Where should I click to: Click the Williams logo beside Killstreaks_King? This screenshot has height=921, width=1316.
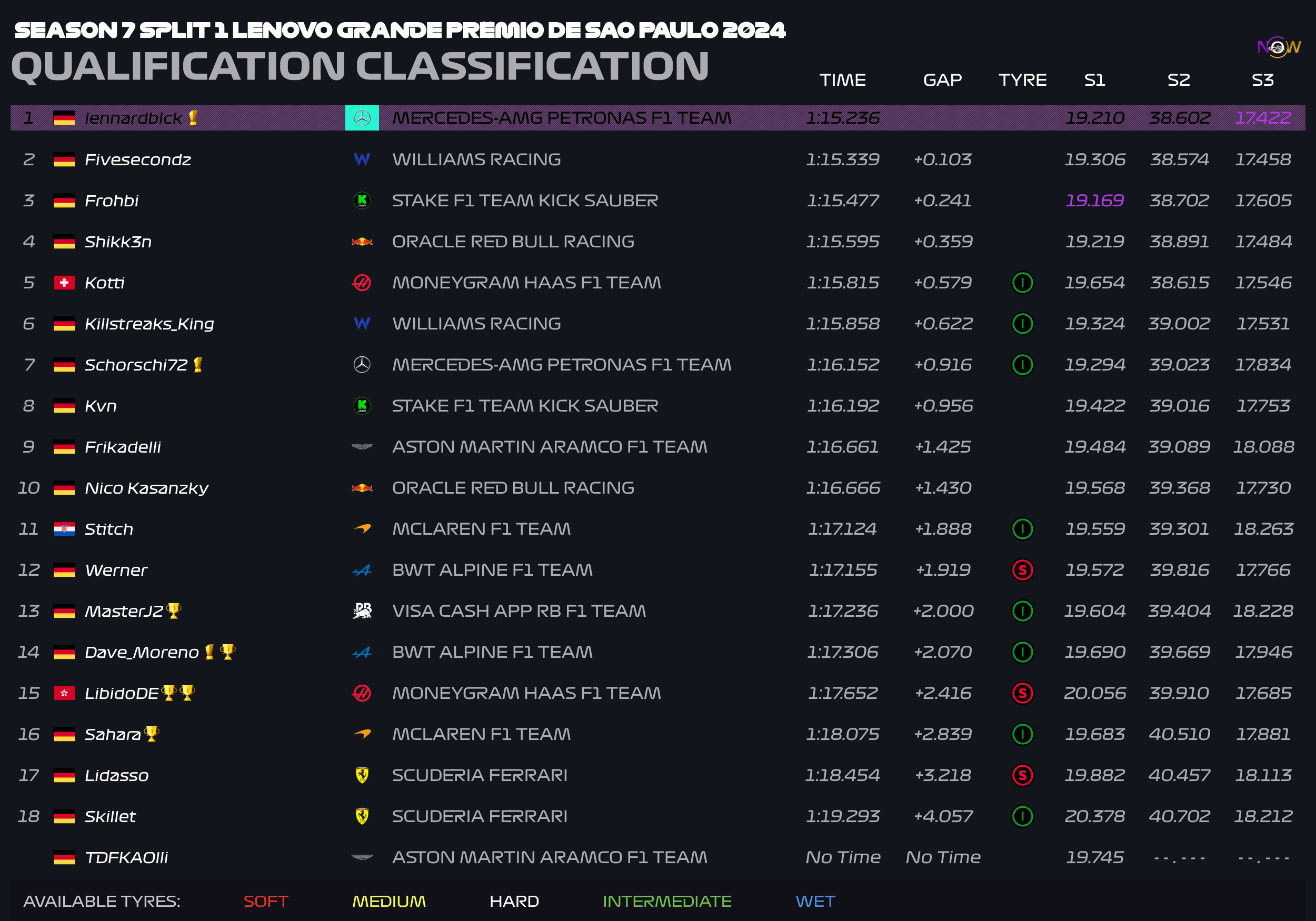coord(362,324)
